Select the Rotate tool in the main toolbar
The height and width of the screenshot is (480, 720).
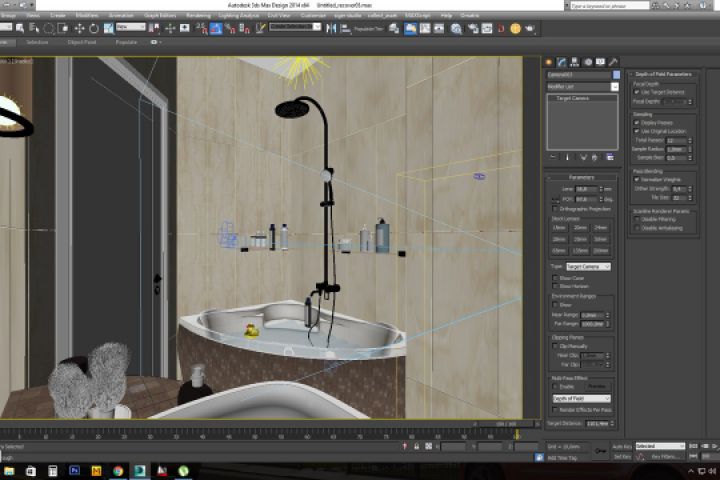(x=94, y=28)
